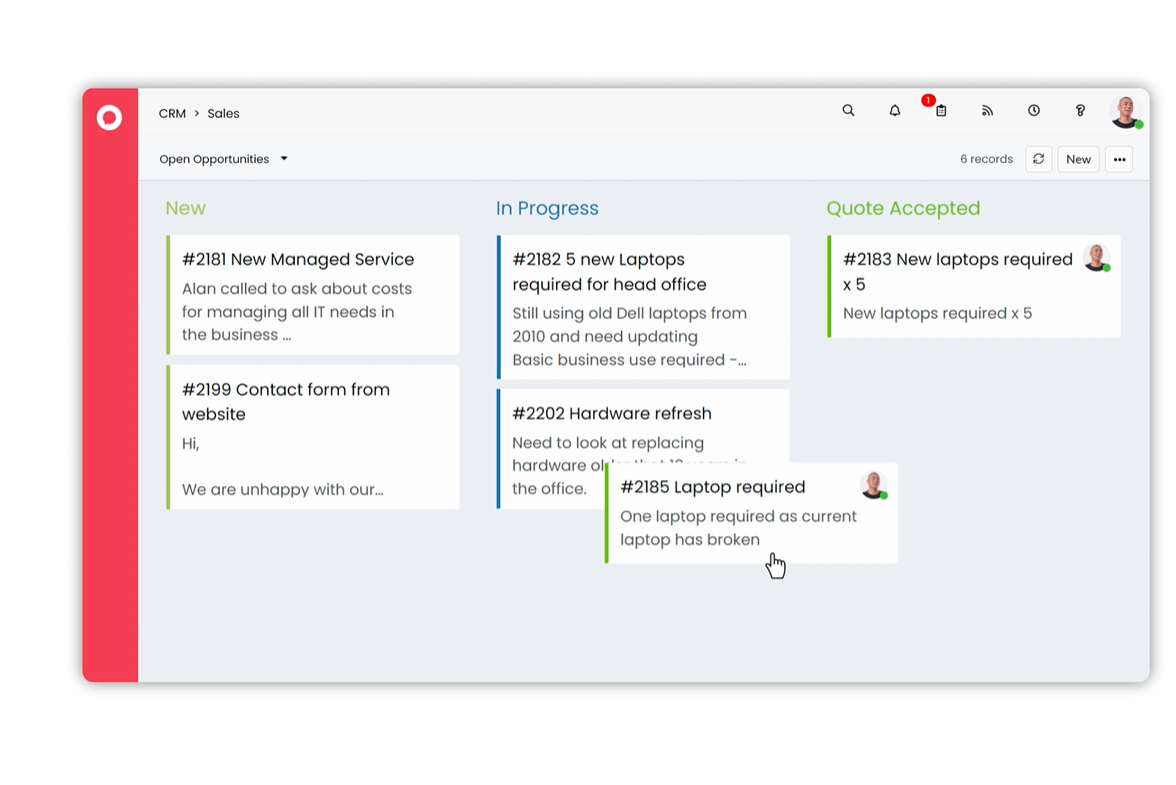Click the RSS feed icon
Screen dimensions: 1176x785
pyautogui.click(x=987, y=111)
